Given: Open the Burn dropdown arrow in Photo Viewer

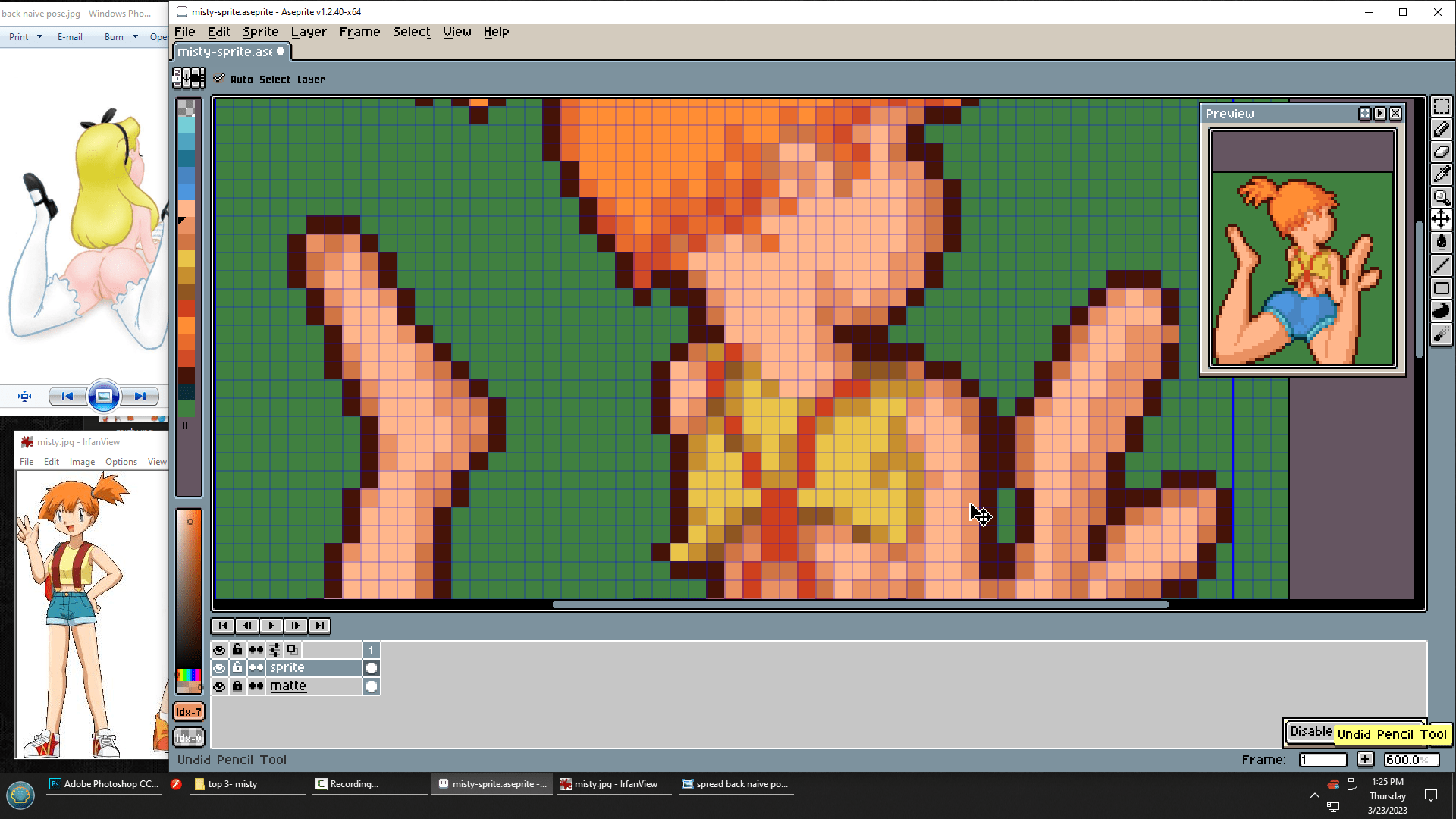Looking at the screenshot, I should (135, 36).
